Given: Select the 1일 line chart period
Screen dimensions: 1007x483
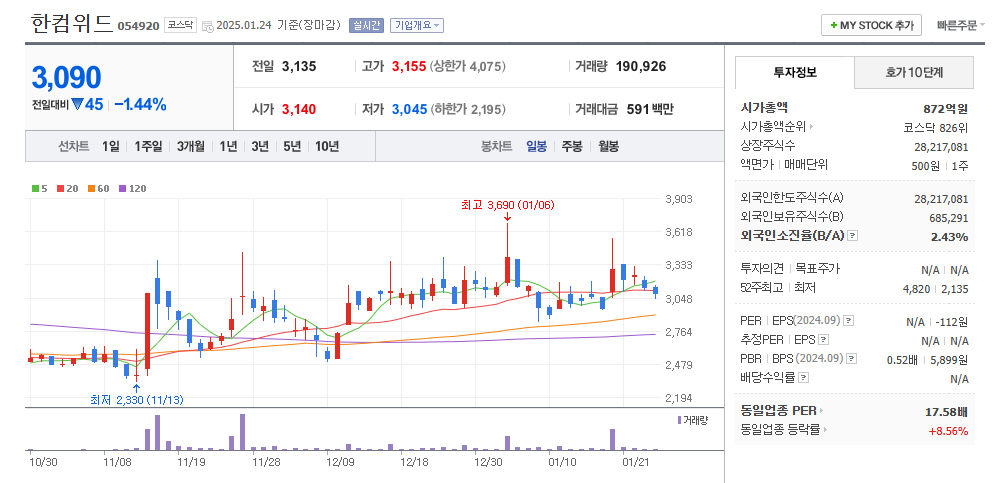Looking at the screenshot, I should [x=110, y=146].
